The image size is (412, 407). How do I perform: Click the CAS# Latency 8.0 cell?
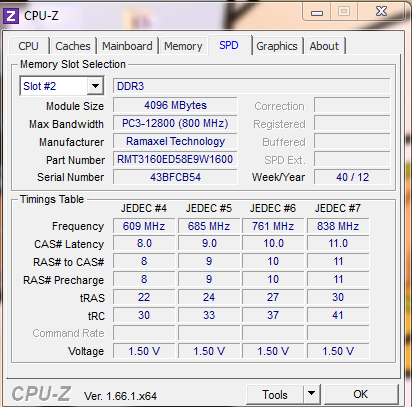144,243
